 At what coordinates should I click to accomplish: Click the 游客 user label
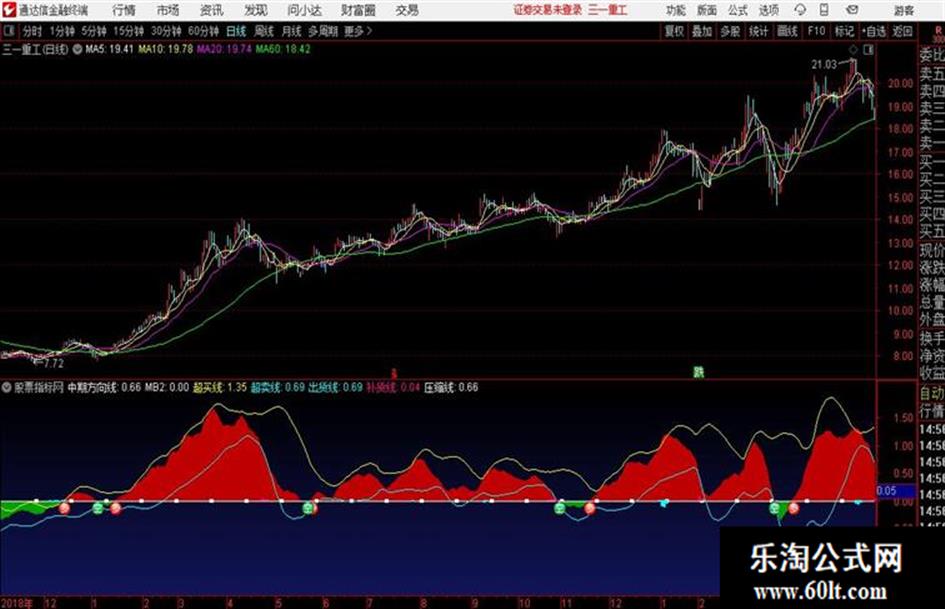[x=903, y=10]
